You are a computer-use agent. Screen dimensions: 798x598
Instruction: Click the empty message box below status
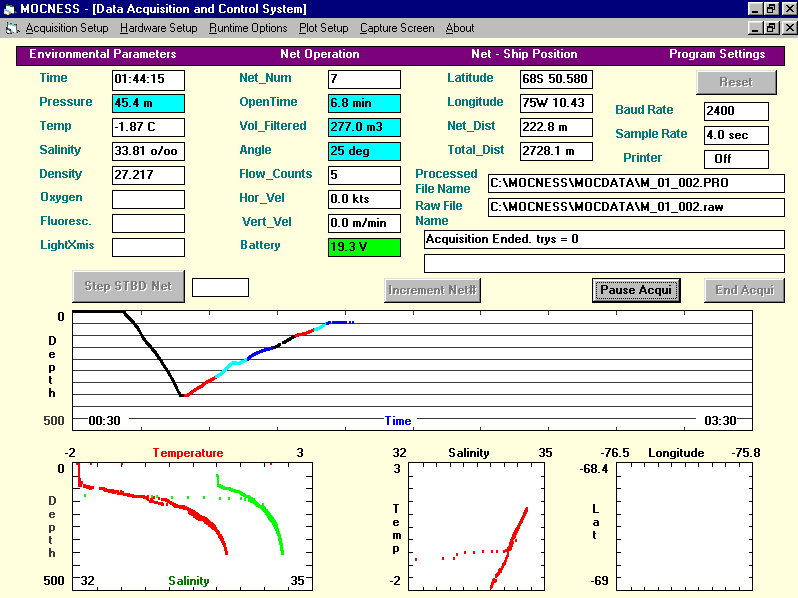point(604,263)
